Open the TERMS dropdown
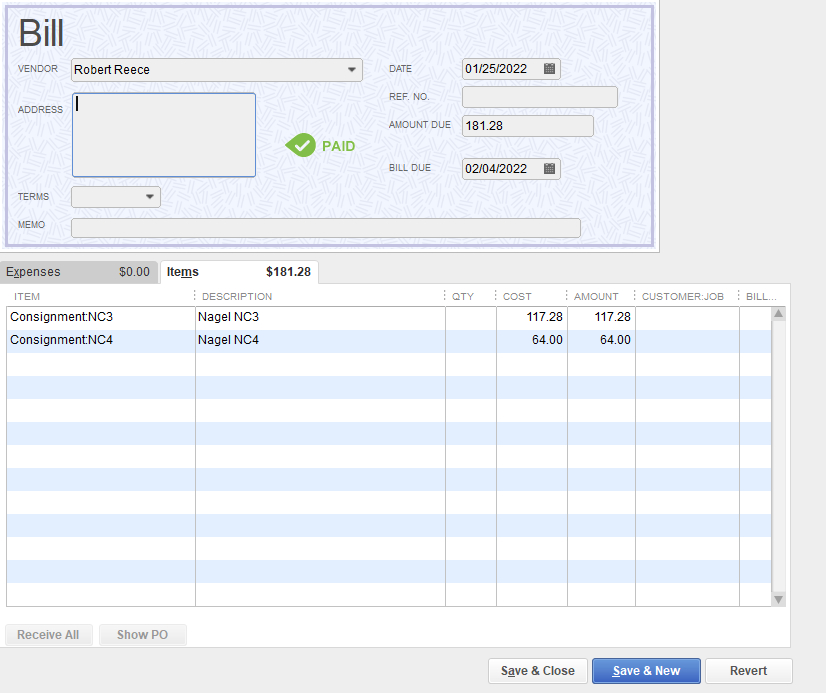The width and height of the screenshot is (826, 693). click(150, 197)
